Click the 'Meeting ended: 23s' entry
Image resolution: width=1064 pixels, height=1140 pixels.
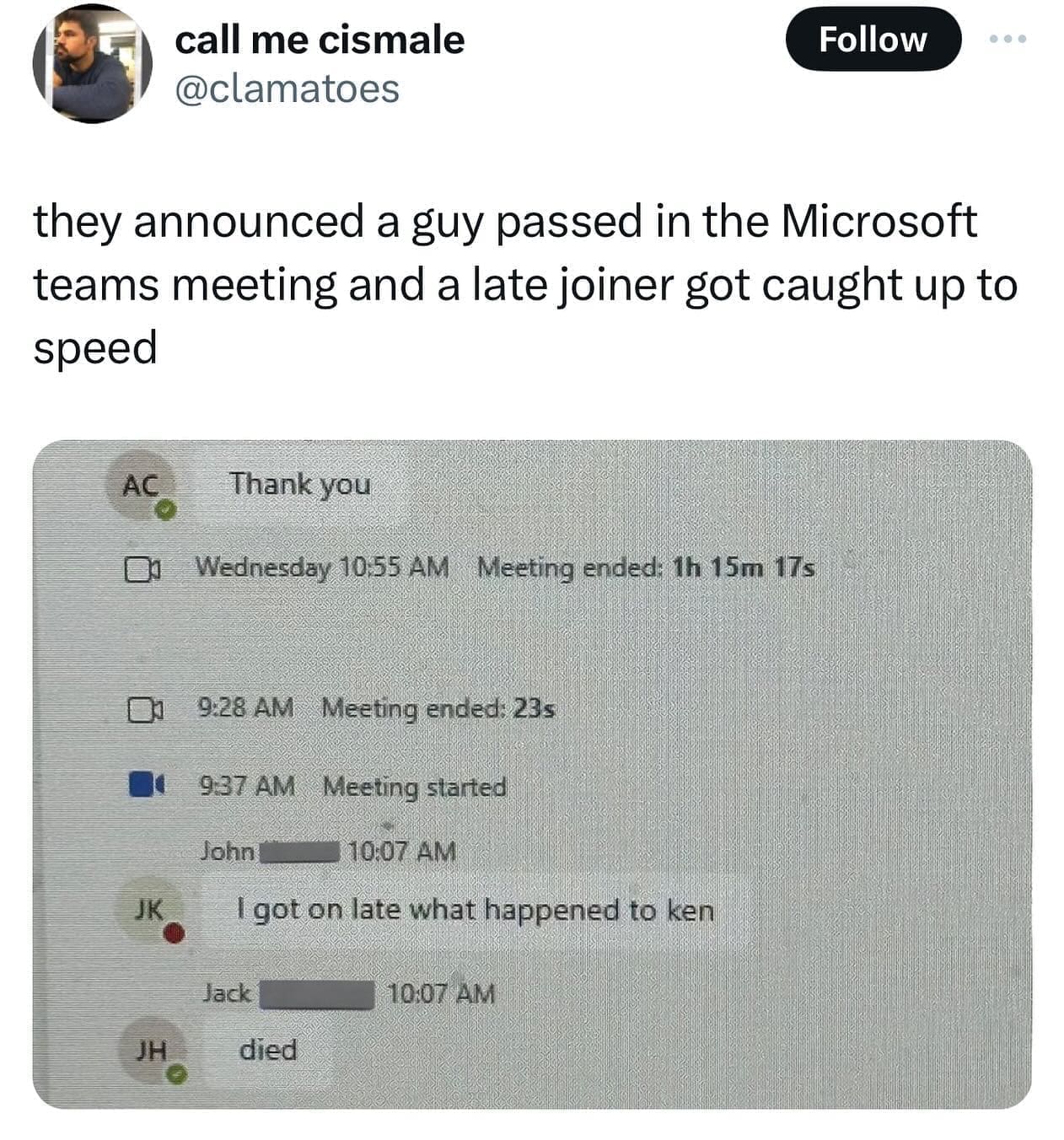438,708
